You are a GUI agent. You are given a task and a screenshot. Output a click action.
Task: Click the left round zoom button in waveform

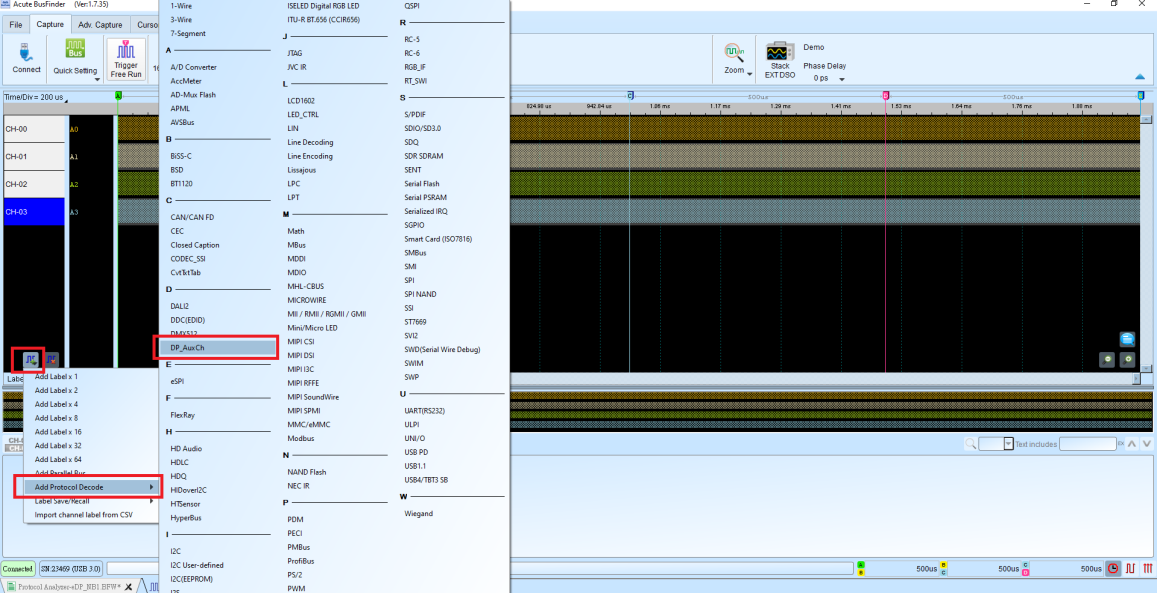(1106, 360)
